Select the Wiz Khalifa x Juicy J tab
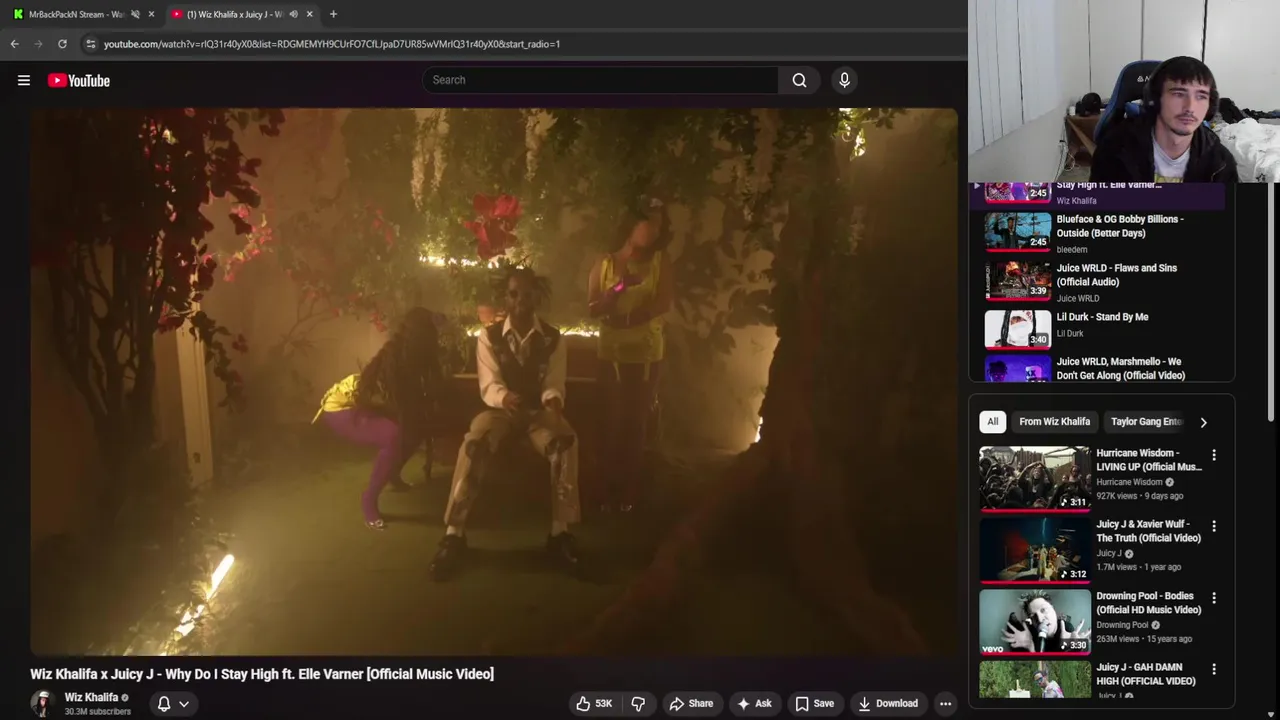Screen dimensions: 1280x720 [x=235, y=14]
